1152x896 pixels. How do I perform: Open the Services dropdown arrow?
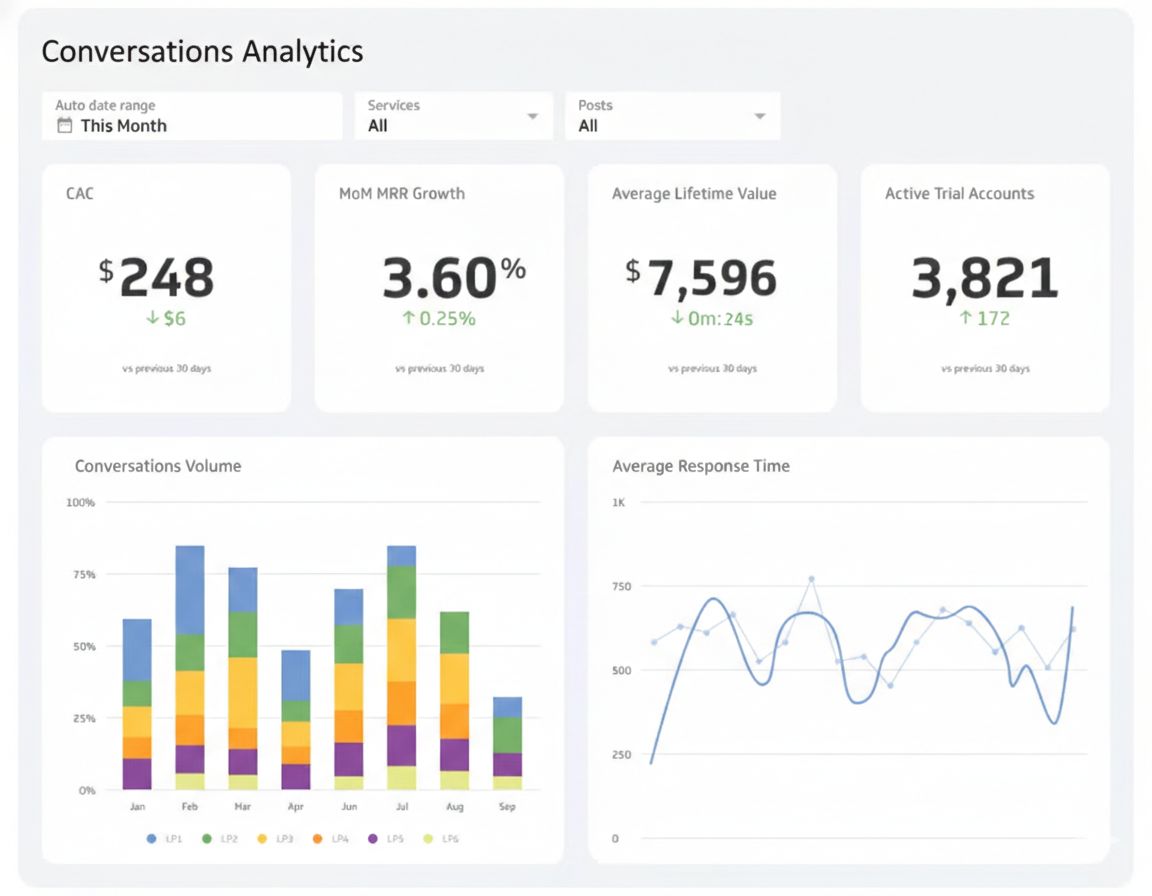coord(533,117)
